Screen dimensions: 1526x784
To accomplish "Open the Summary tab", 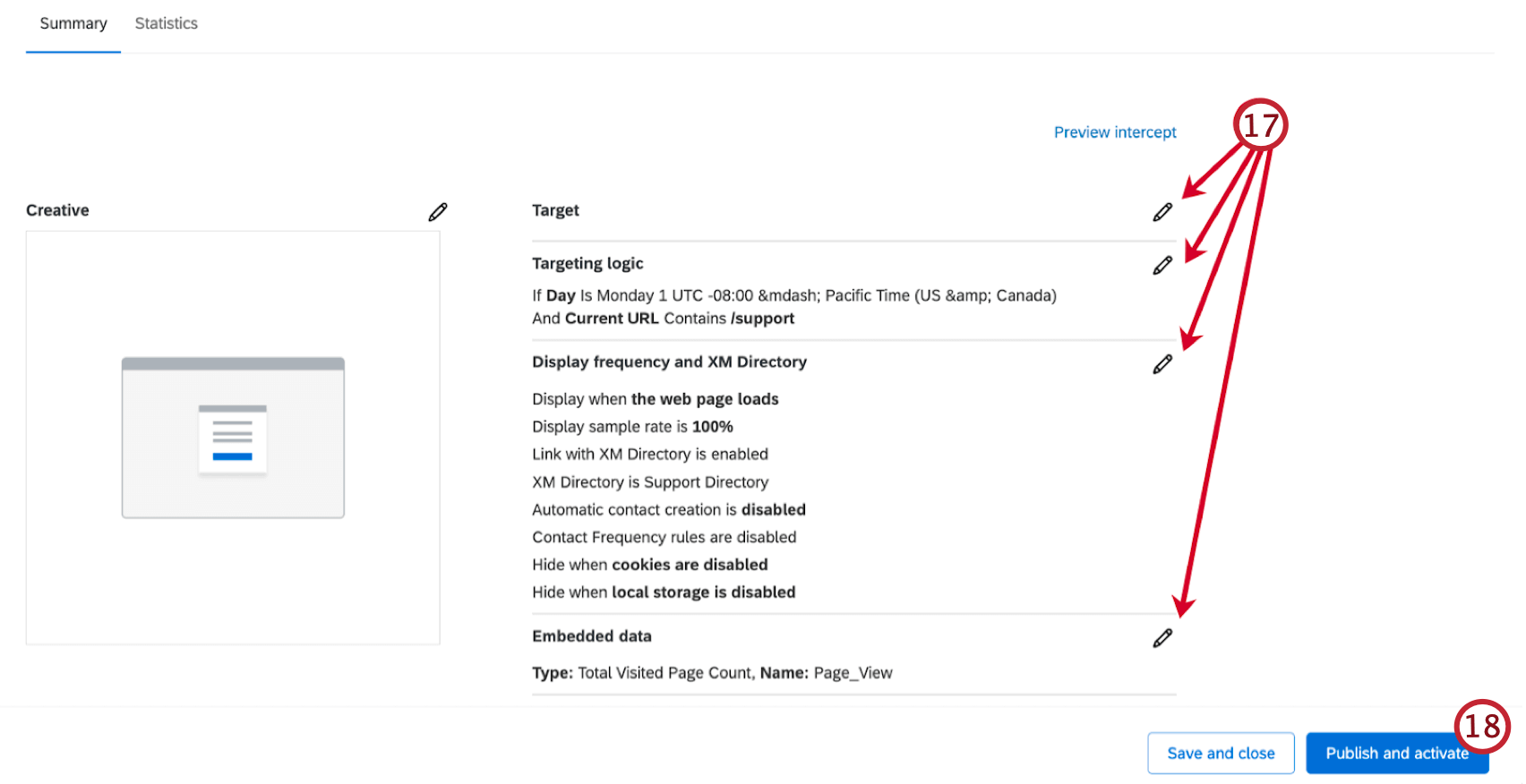I will click(x=73, y=24).
